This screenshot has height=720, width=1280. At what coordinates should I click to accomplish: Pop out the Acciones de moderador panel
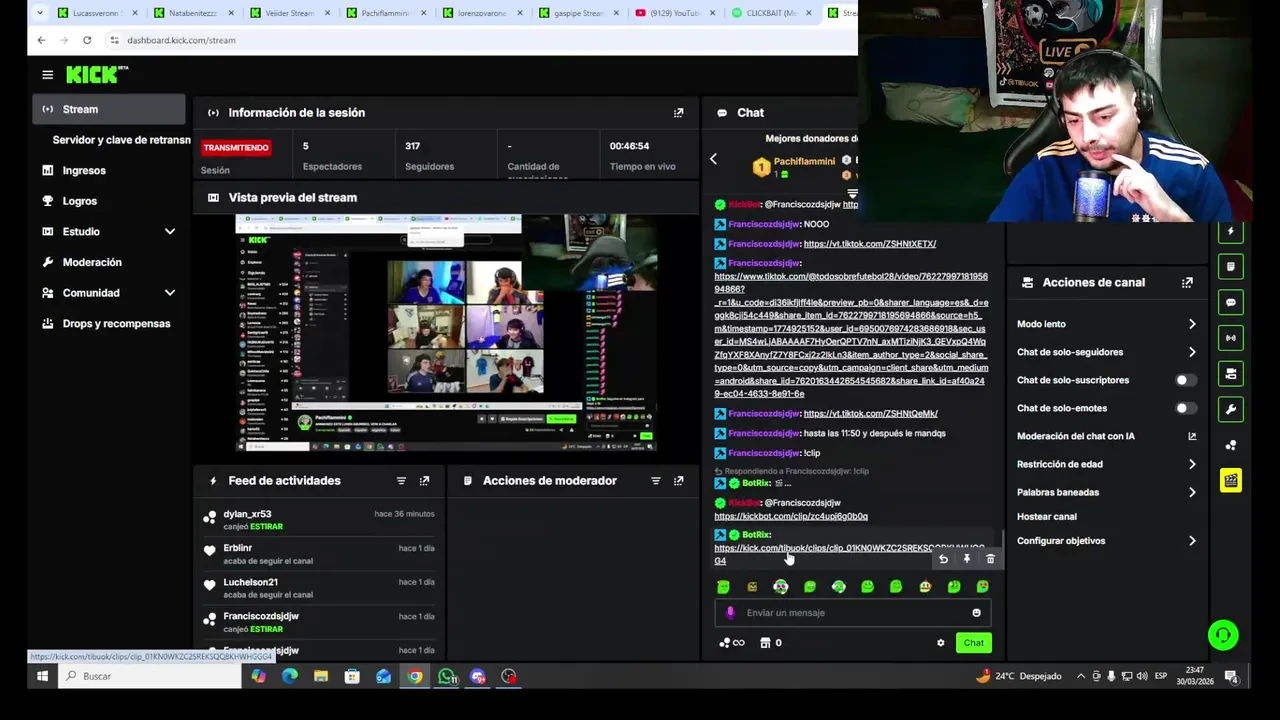click(678, 481)
